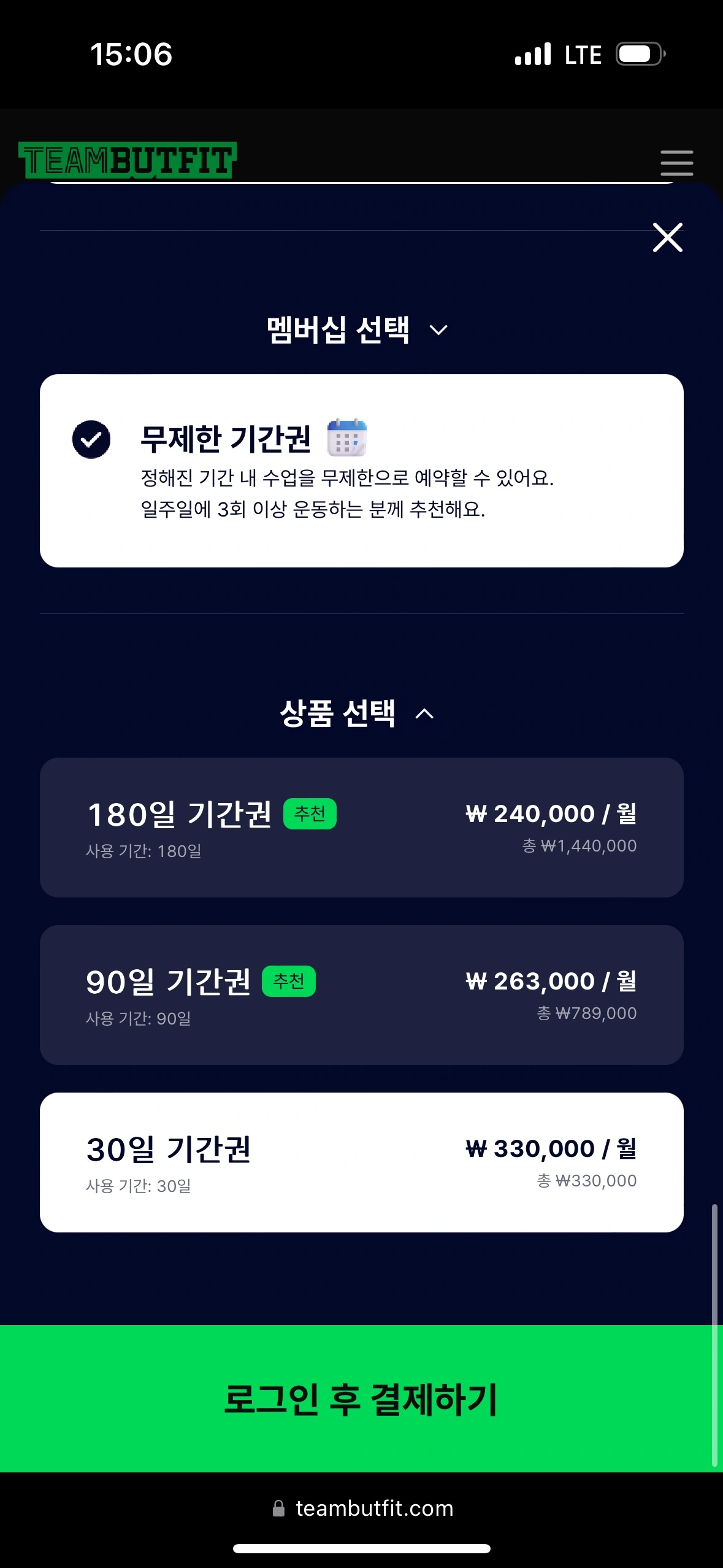Viewport: 723px width, 1568px height.
Task: Tap the TEAMBUTFIT logo
Action: pos(127,161)
